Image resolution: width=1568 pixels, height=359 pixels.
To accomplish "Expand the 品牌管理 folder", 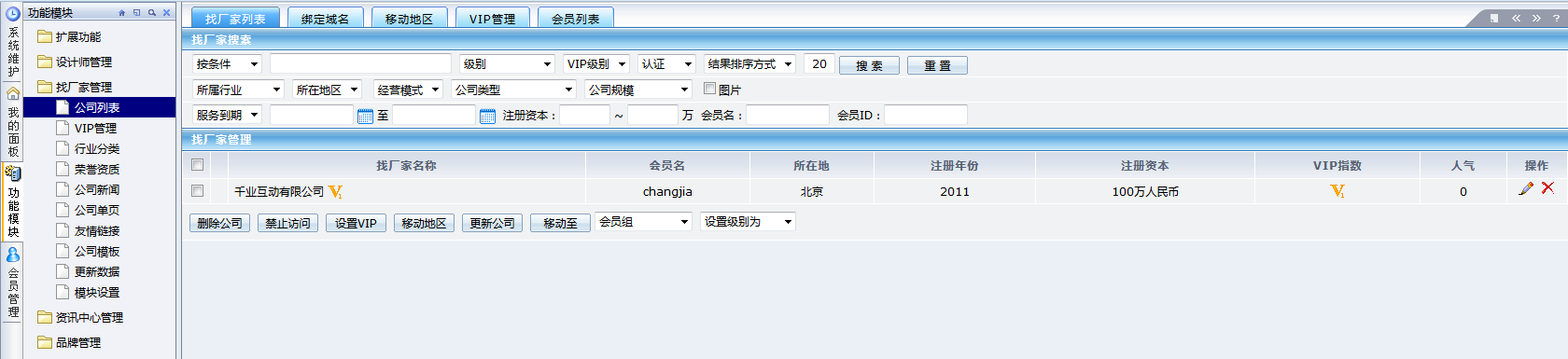I will click(x=69, y=343).
